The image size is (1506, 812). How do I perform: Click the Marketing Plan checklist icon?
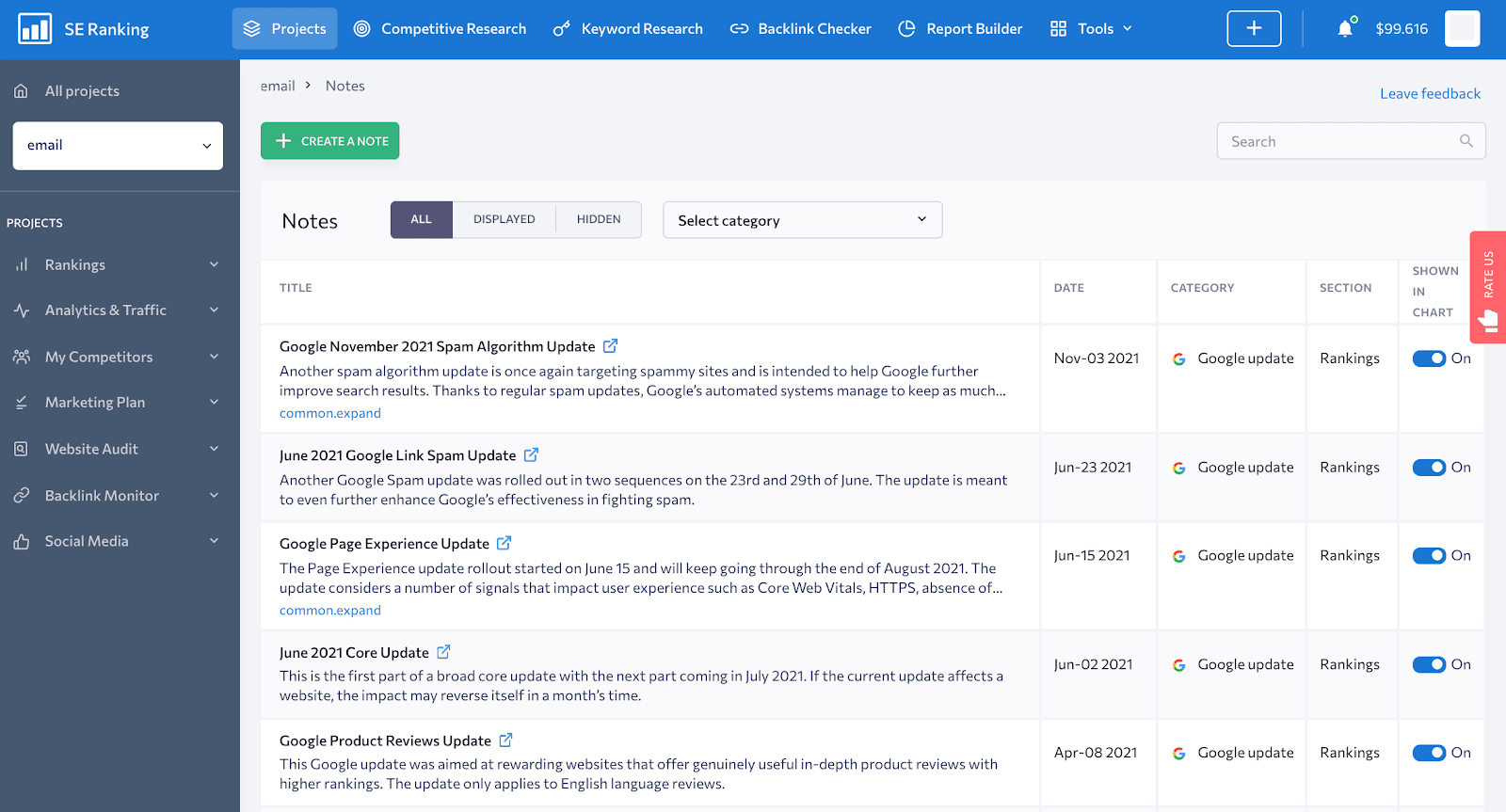[x=21, y=403]
